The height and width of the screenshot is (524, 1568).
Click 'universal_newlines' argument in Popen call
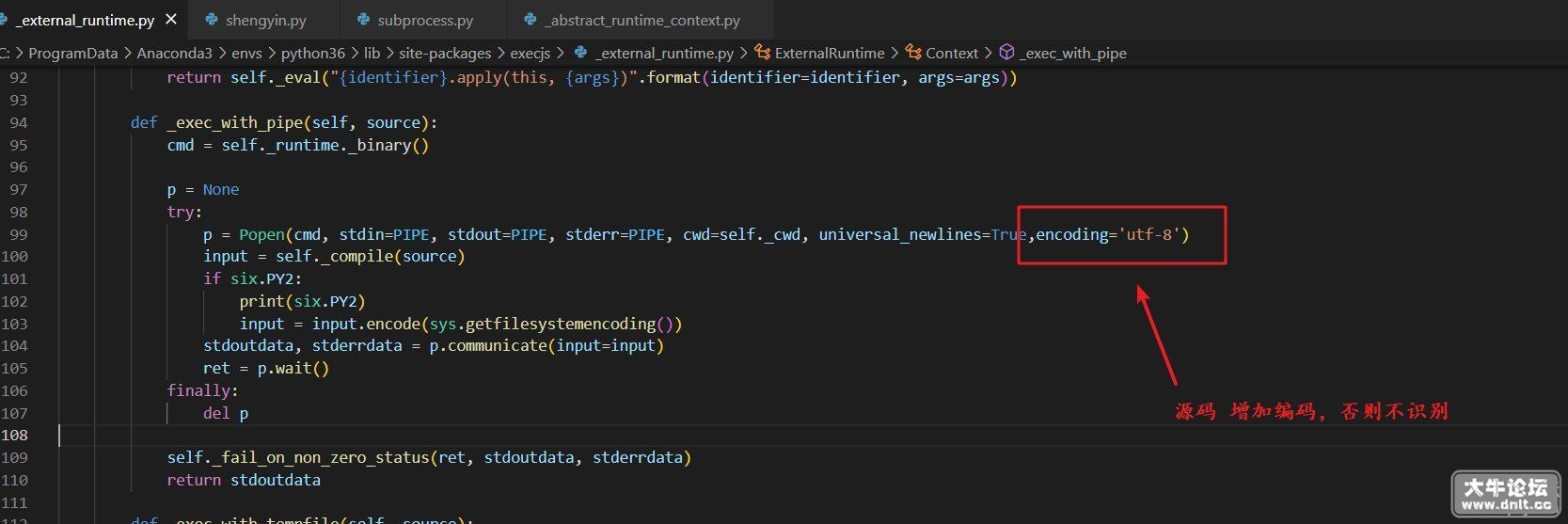(900, 234)
